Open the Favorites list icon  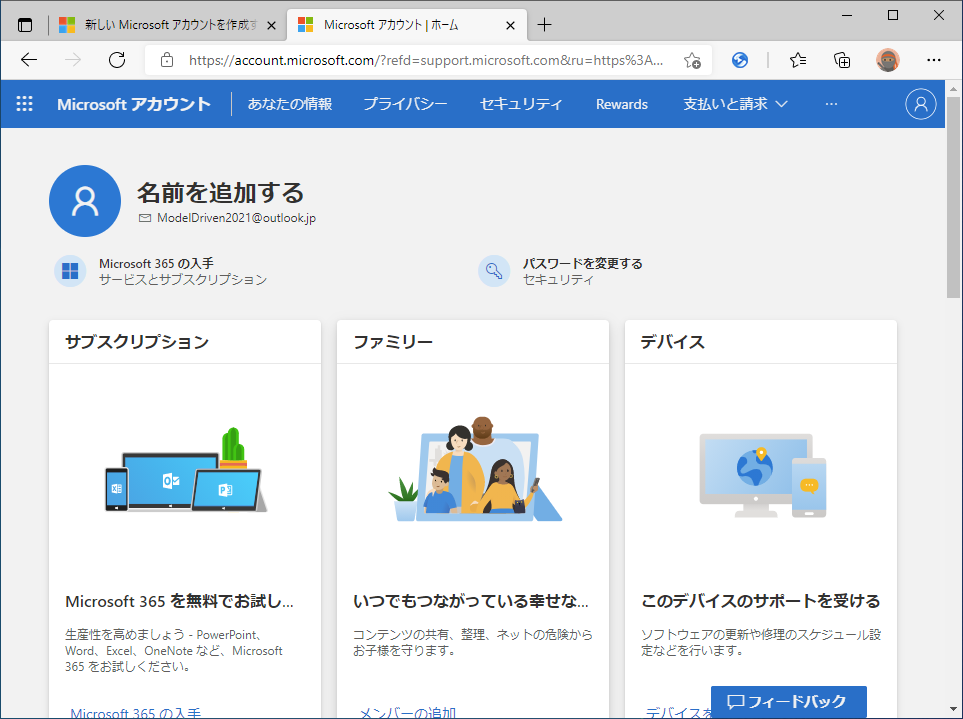798,60
